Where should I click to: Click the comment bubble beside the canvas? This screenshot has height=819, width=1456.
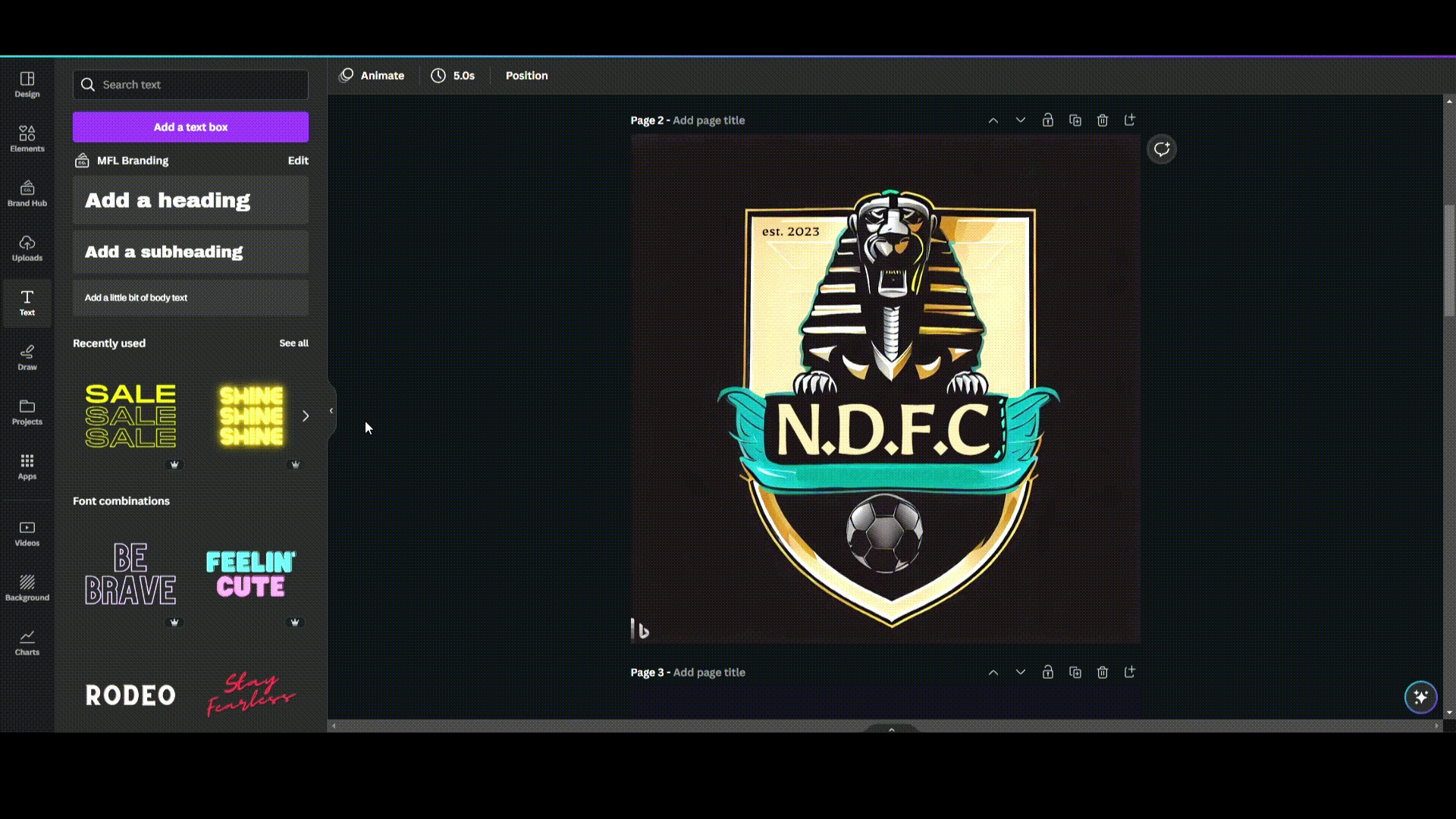(x=1162, y=149)
